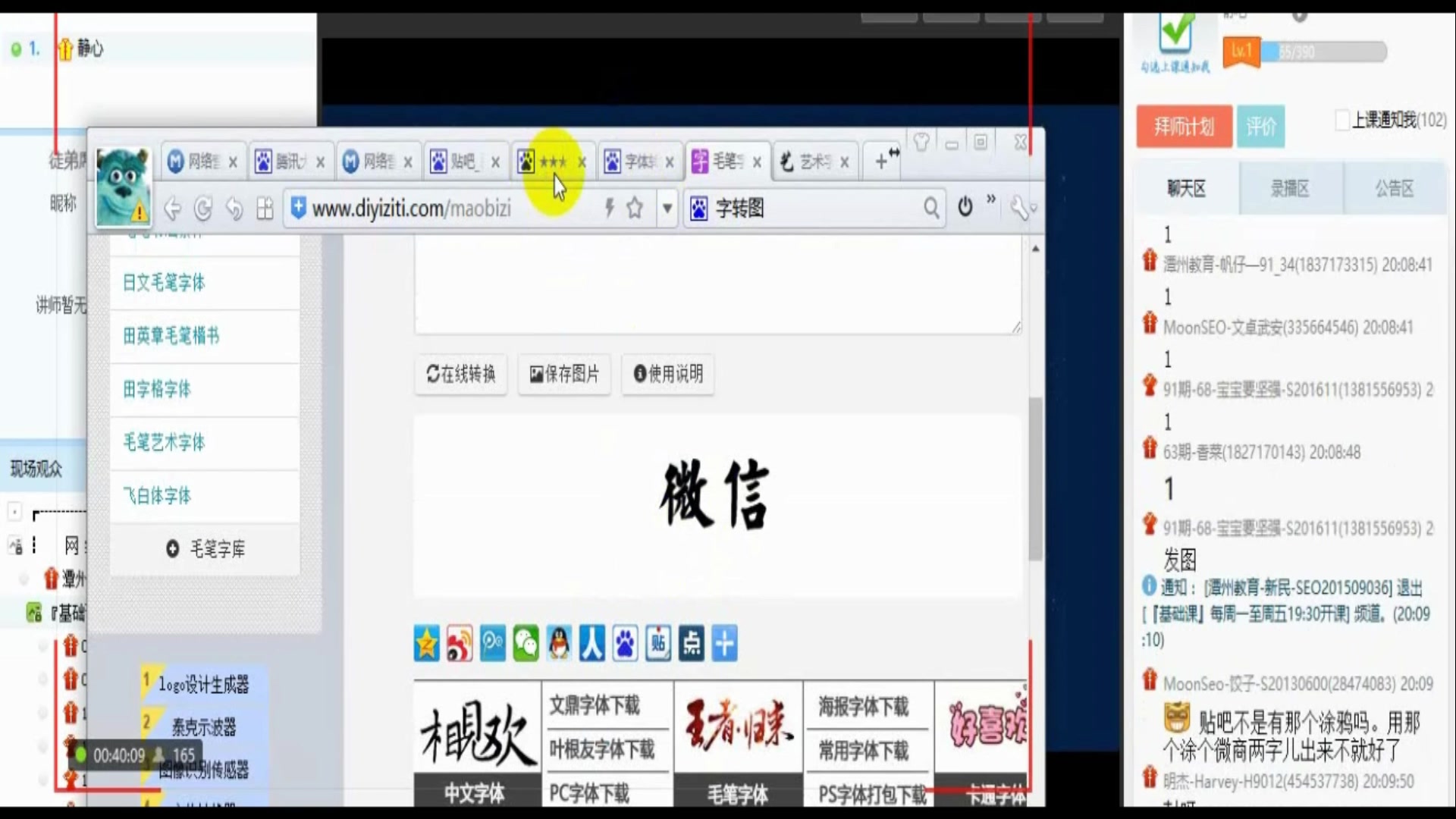This screenshot has width=1456, height=819.
Task: Click the 使用说明 instructions button
Action: pos(668,374)
